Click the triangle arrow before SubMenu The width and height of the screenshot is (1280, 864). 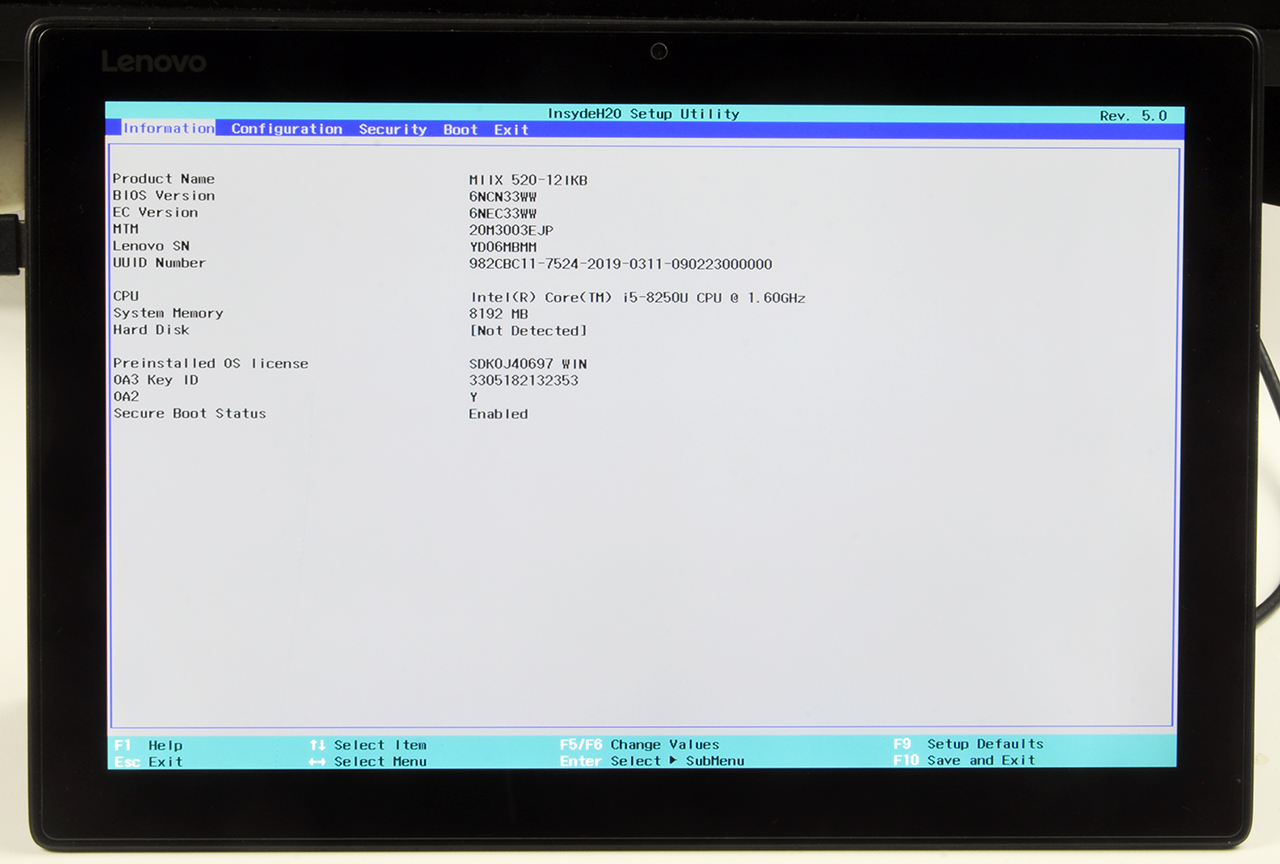tap(673, 761)
